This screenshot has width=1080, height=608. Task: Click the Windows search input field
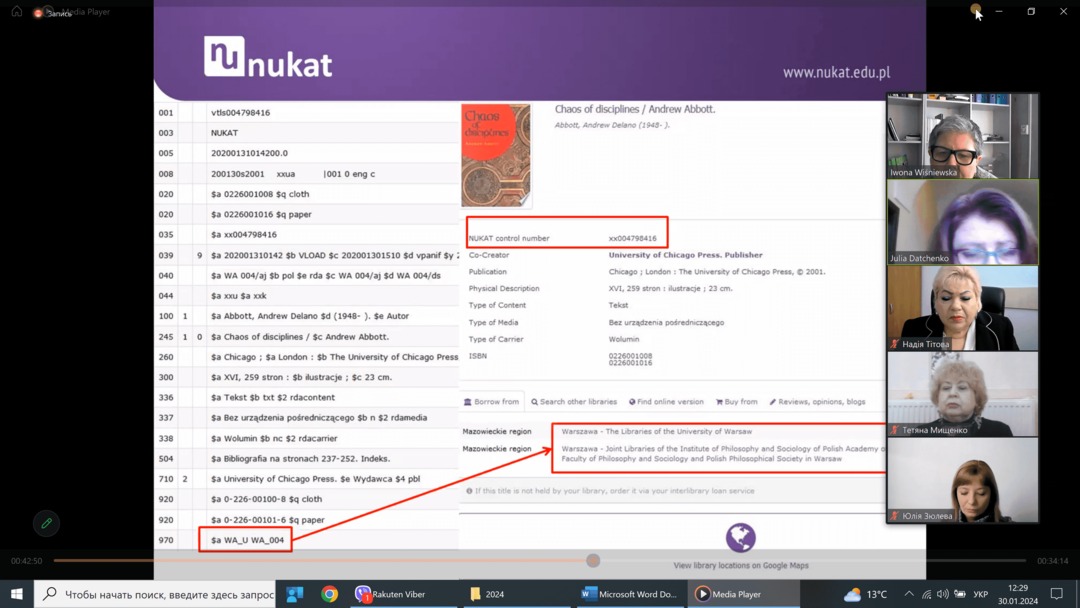[x=155, y=594]
